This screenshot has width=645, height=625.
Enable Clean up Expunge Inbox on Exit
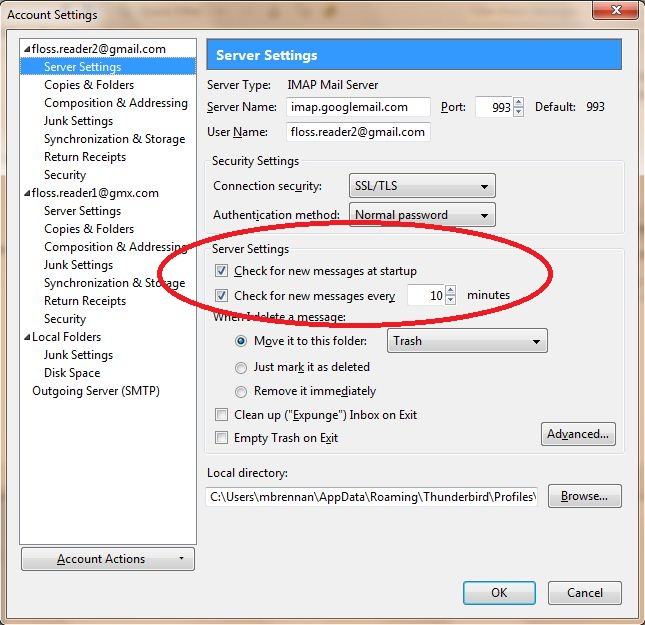click(221, 415)
